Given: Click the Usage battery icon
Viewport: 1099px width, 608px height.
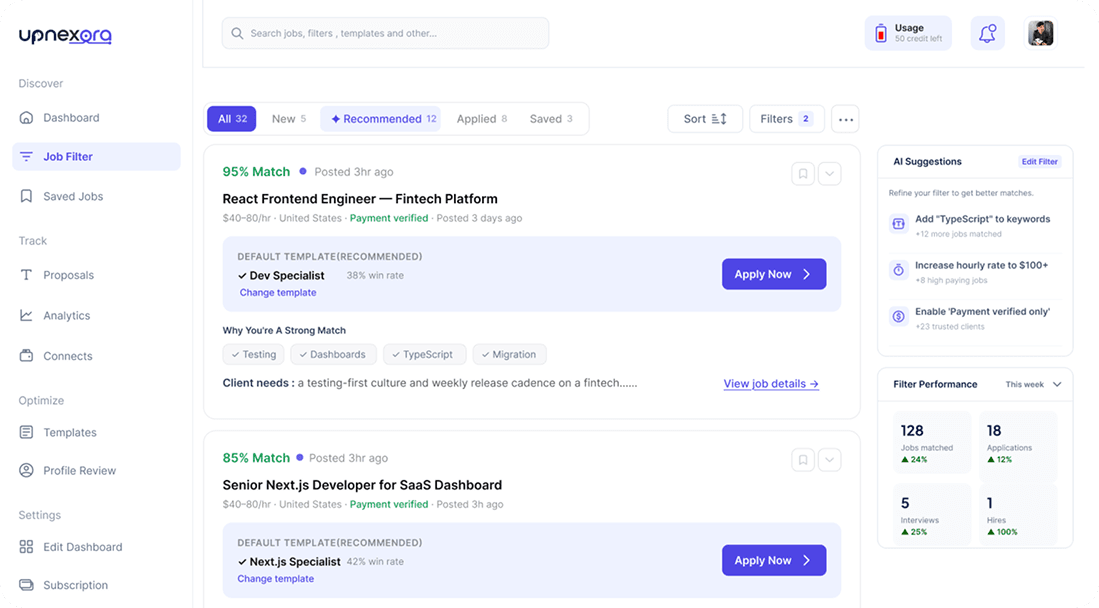Looking at the screenshot, I should click(x=881, y=33).
